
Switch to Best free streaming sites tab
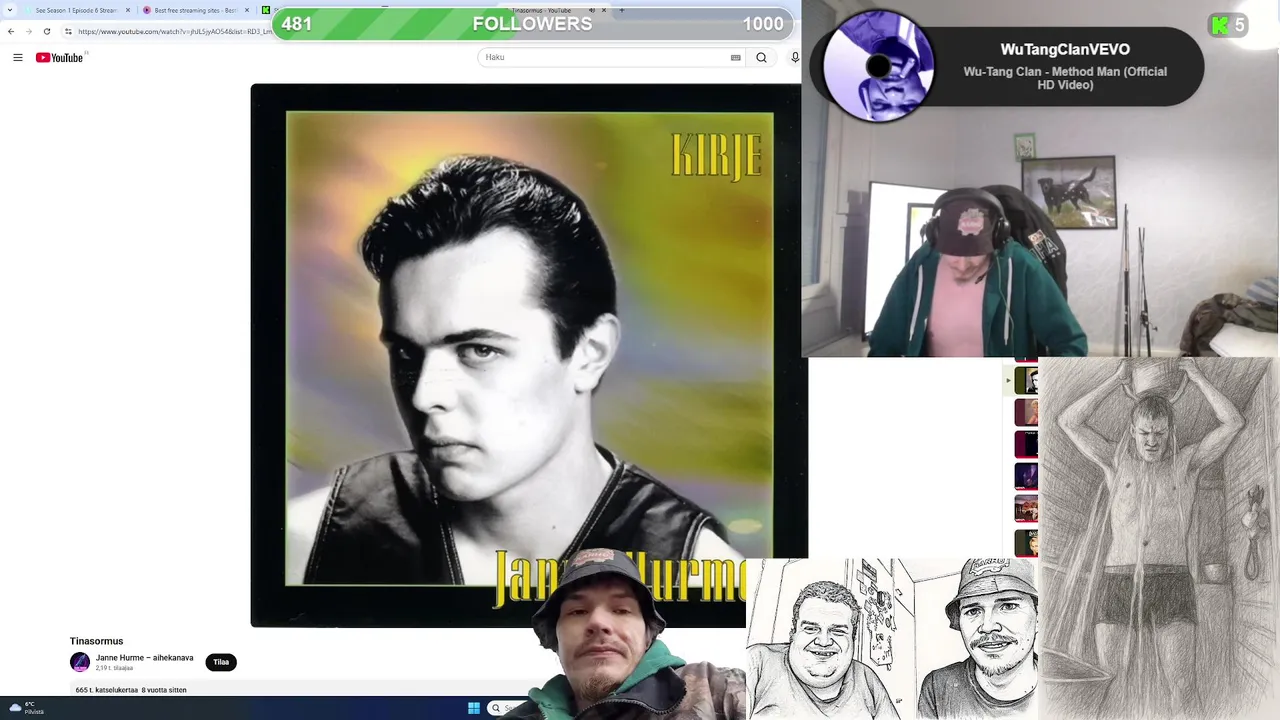tap(195, 10)
